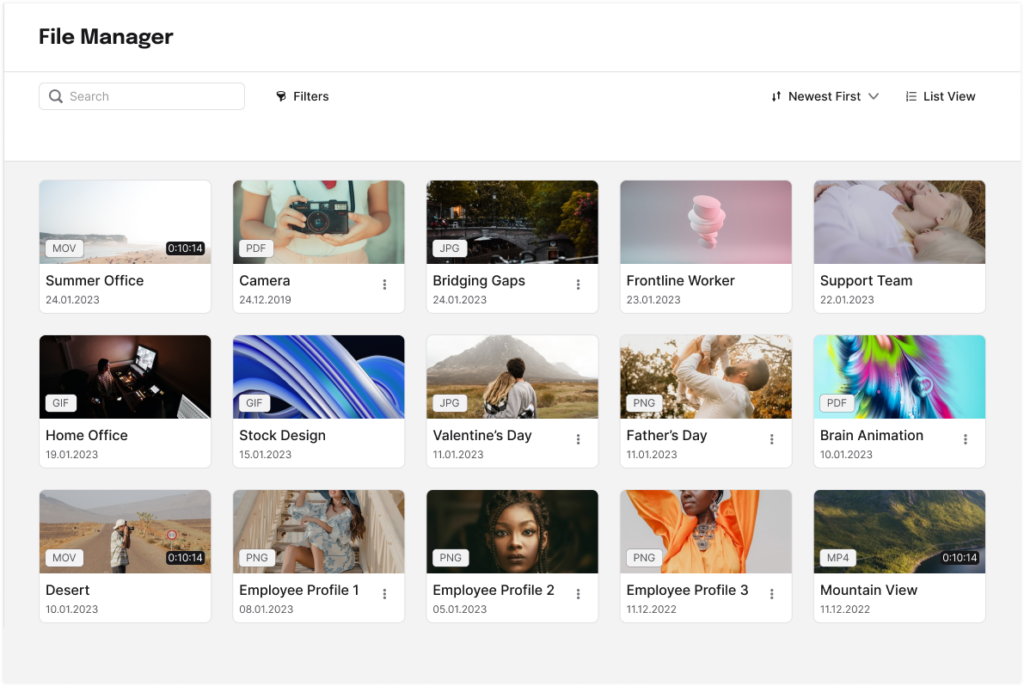Open the options menu for Brain Animation
Image resolution: width=1024 pixels, height=686 pixels.
click(x=965, y=440)
